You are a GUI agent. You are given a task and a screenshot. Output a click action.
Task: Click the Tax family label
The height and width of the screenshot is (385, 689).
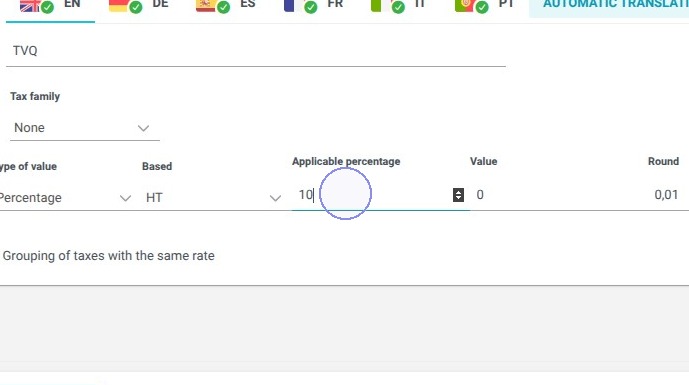coord(35,96)
